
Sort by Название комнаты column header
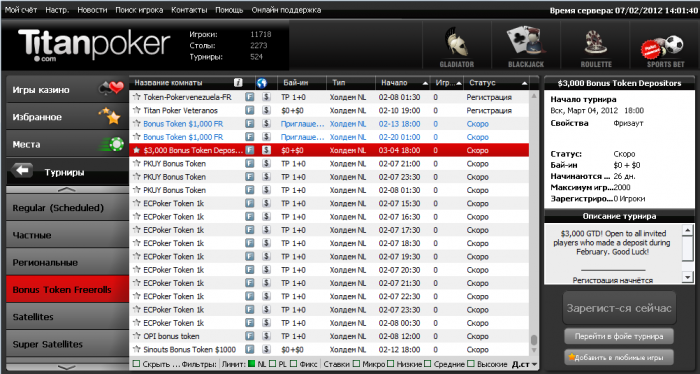coord(168,83)
